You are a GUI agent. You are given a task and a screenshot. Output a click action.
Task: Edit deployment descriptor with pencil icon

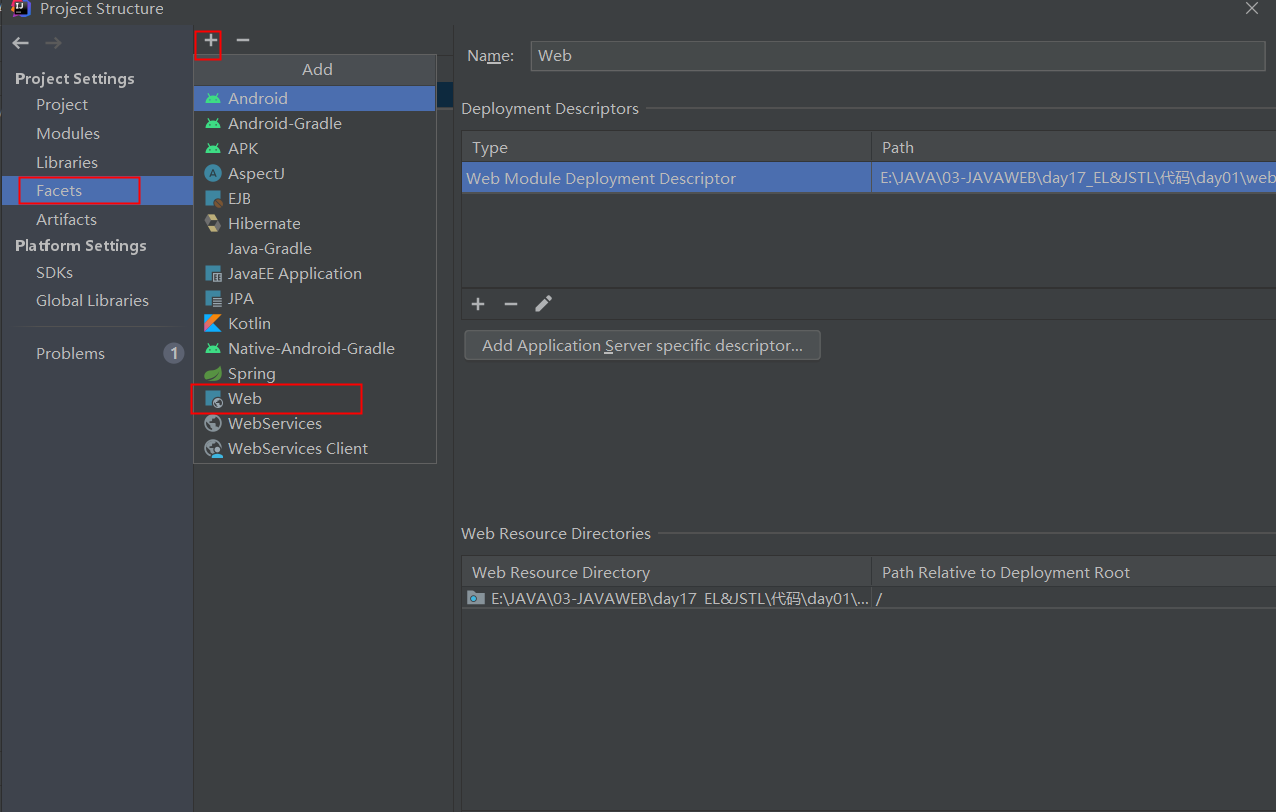(x=543, y=304)
